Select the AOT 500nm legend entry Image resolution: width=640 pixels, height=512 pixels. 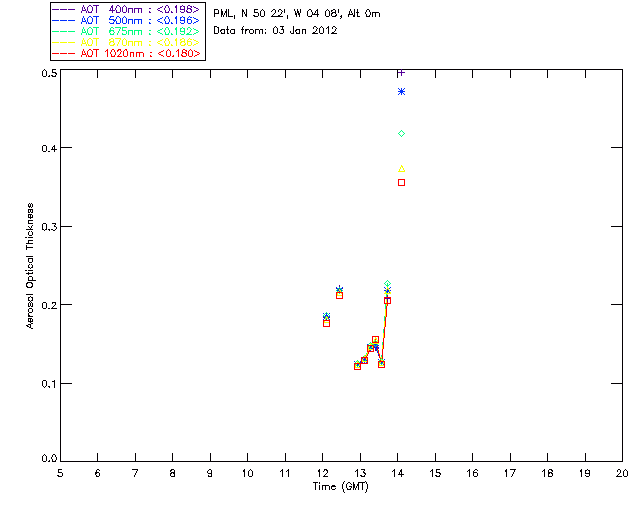tap(126, 20)
